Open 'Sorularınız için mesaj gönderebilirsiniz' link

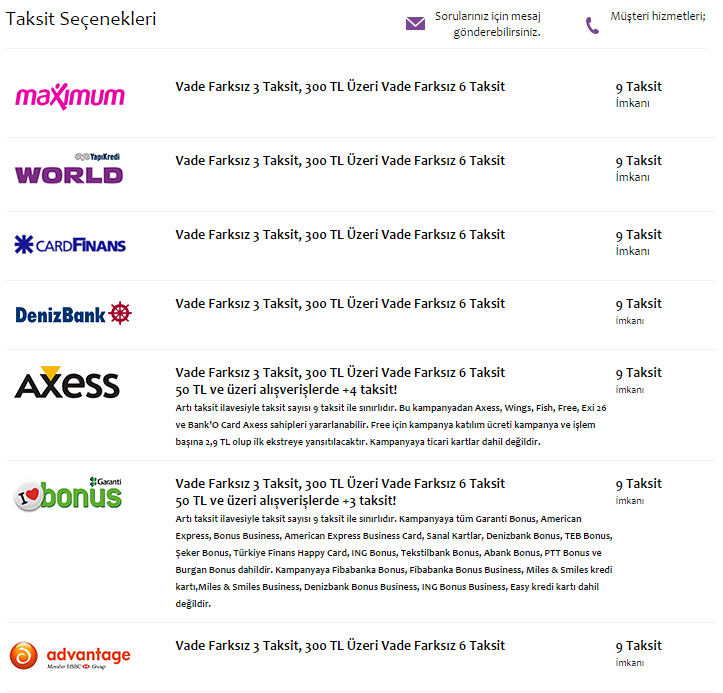487,24
